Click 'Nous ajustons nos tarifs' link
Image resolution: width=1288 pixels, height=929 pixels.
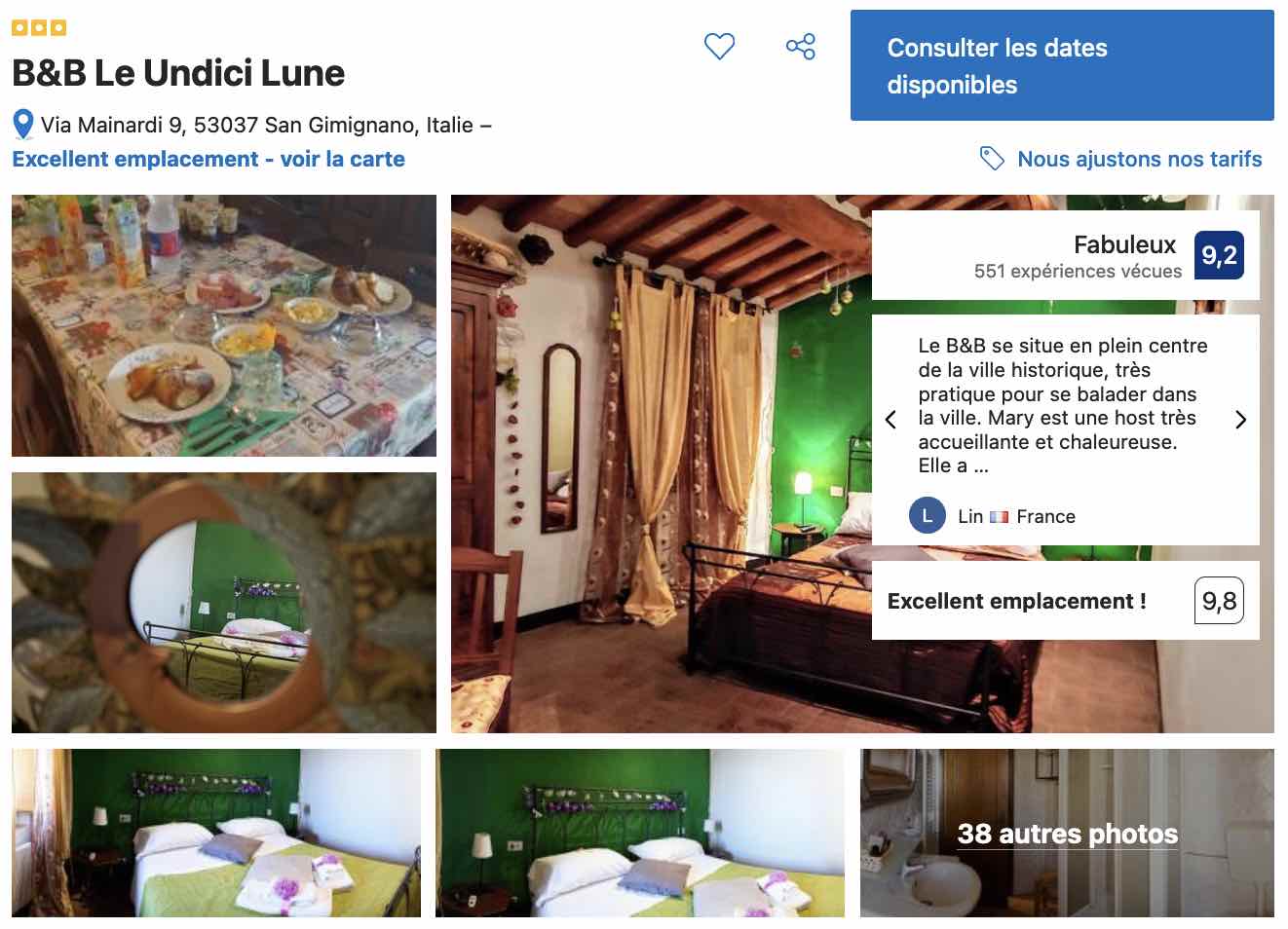pos(1139,159)
